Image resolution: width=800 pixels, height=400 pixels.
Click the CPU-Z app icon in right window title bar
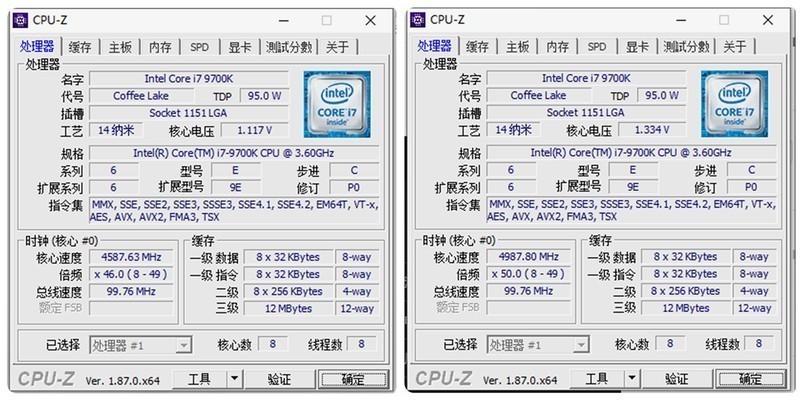click(418, 20)
